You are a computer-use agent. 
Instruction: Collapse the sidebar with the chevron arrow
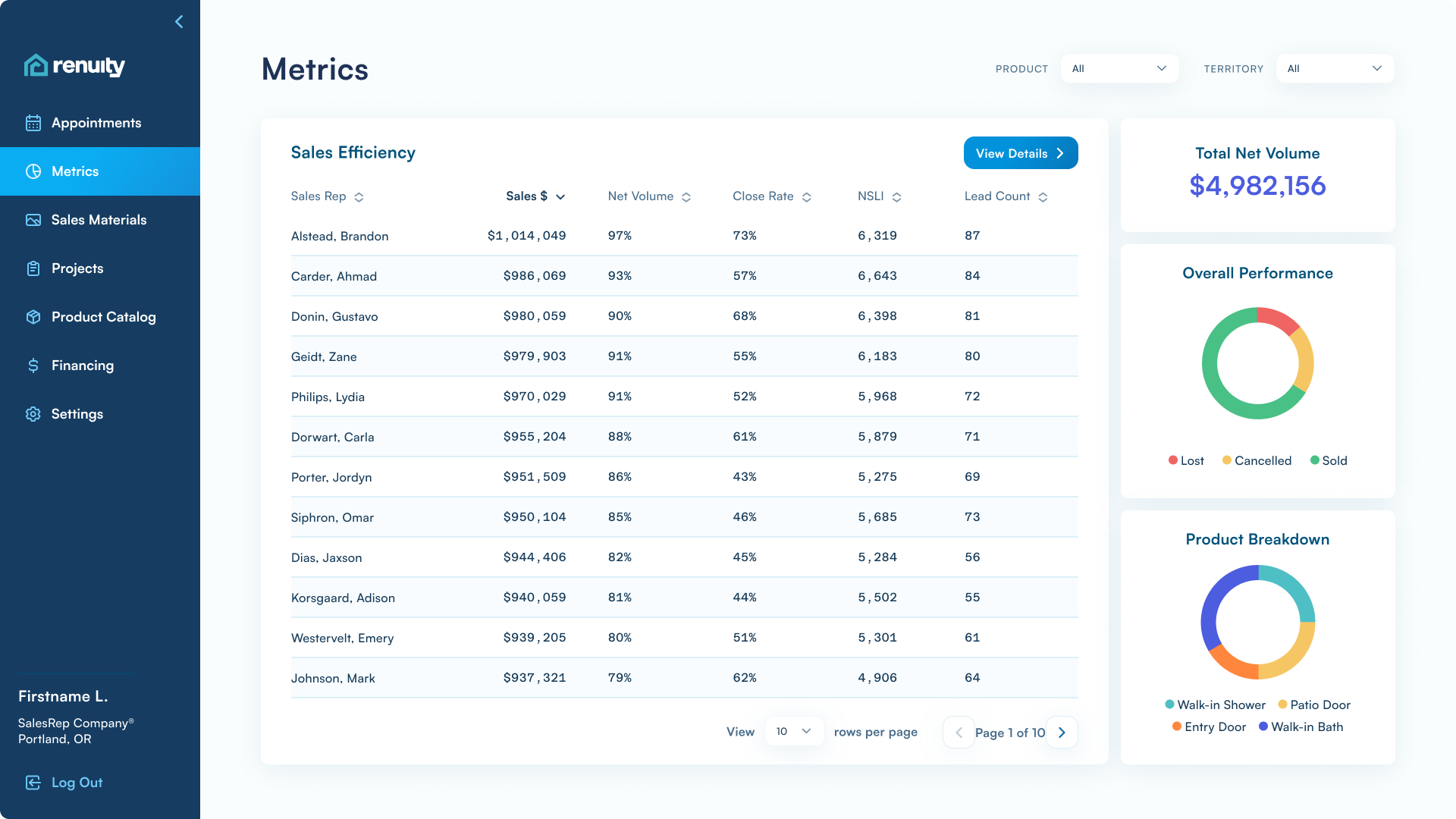pyautogui.click(x=179, y=22)
